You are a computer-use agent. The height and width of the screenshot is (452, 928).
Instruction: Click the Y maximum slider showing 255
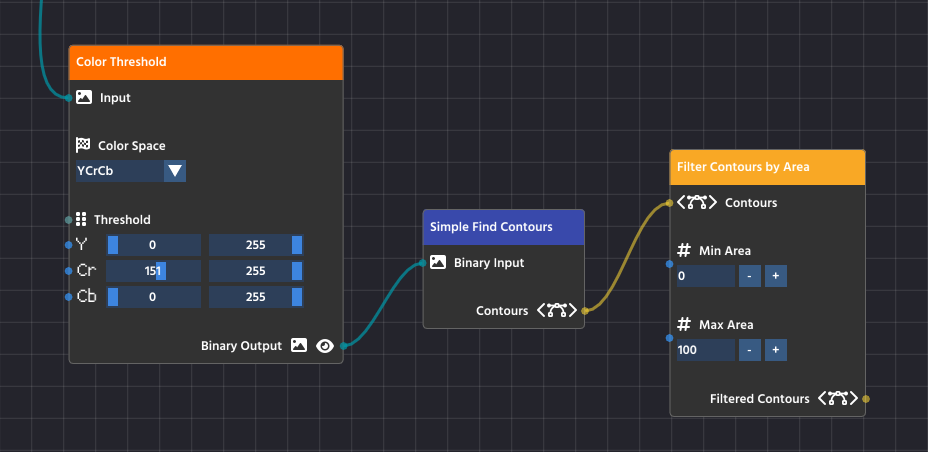255,245
